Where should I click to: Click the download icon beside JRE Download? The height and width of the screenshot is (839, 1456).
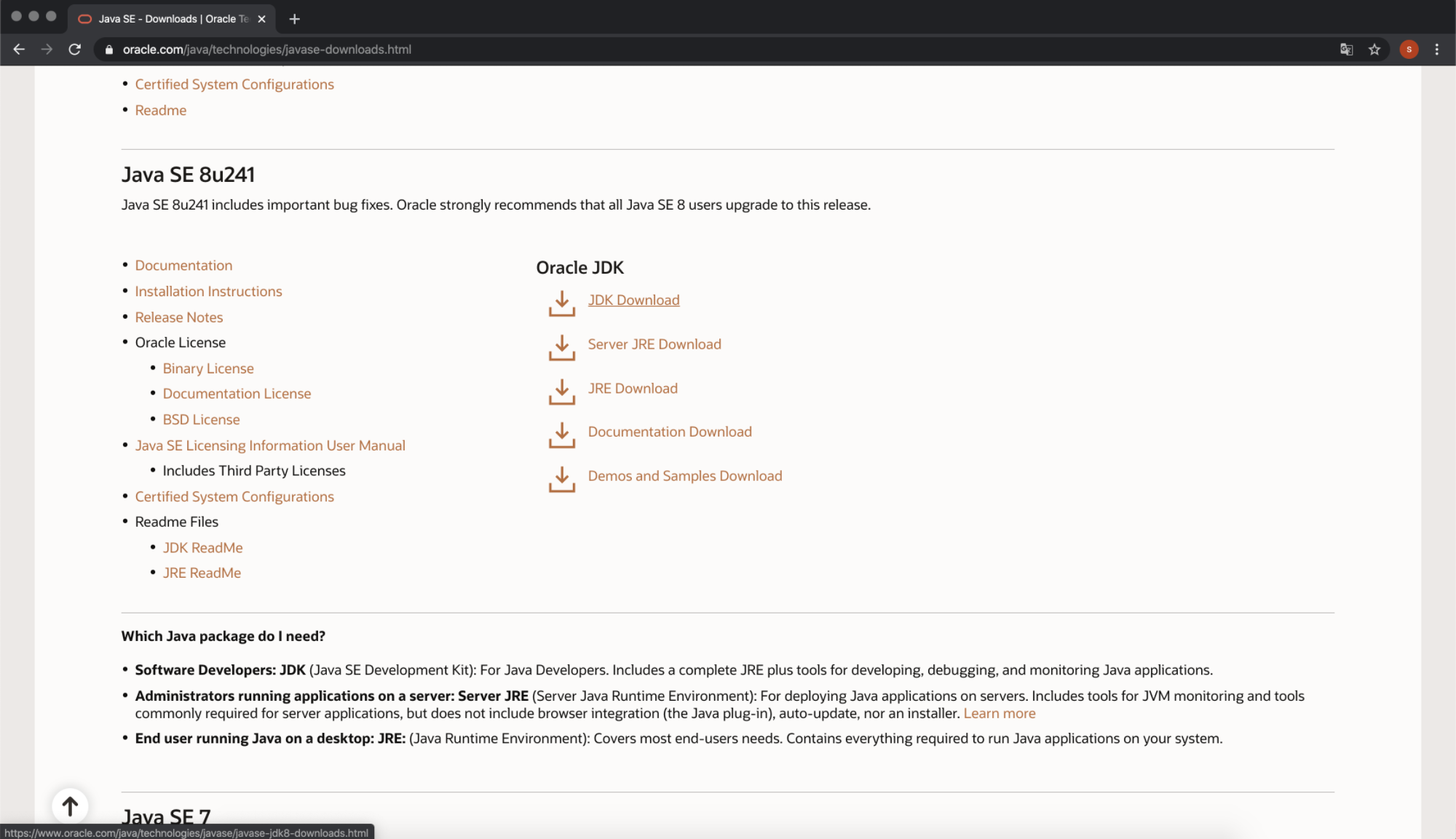(x=561, y=391)
